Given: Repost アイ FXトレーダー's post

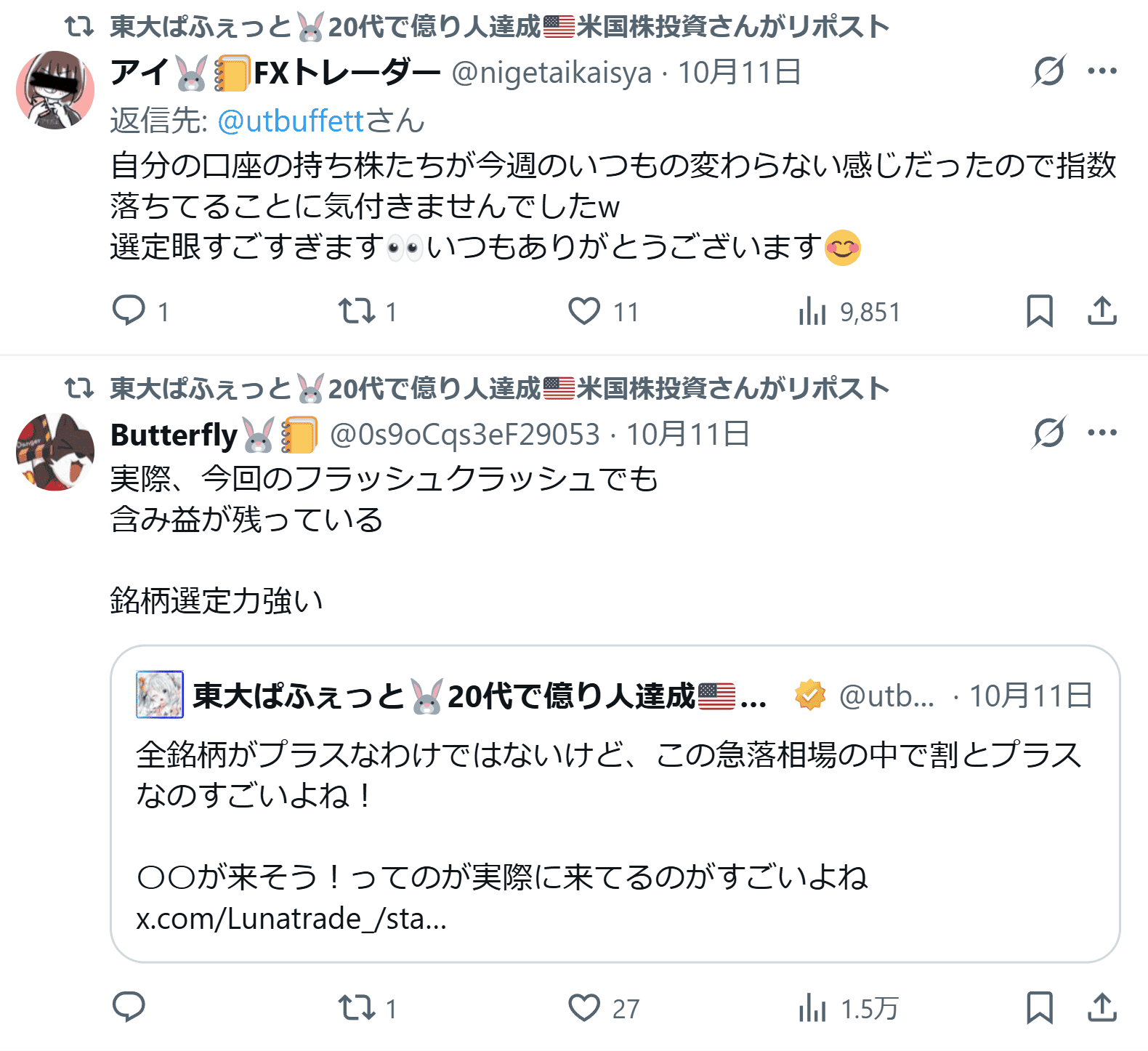Looking at the screenshot, I should click(357, 311).
